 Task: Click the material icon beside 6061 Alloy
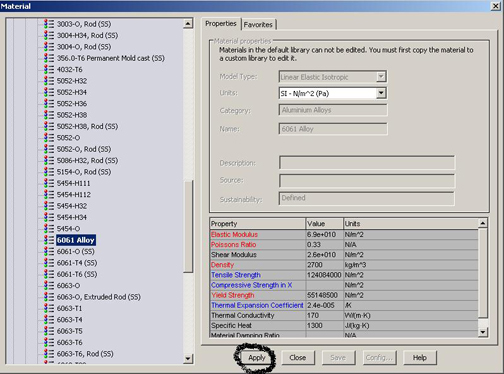point(49,240)
